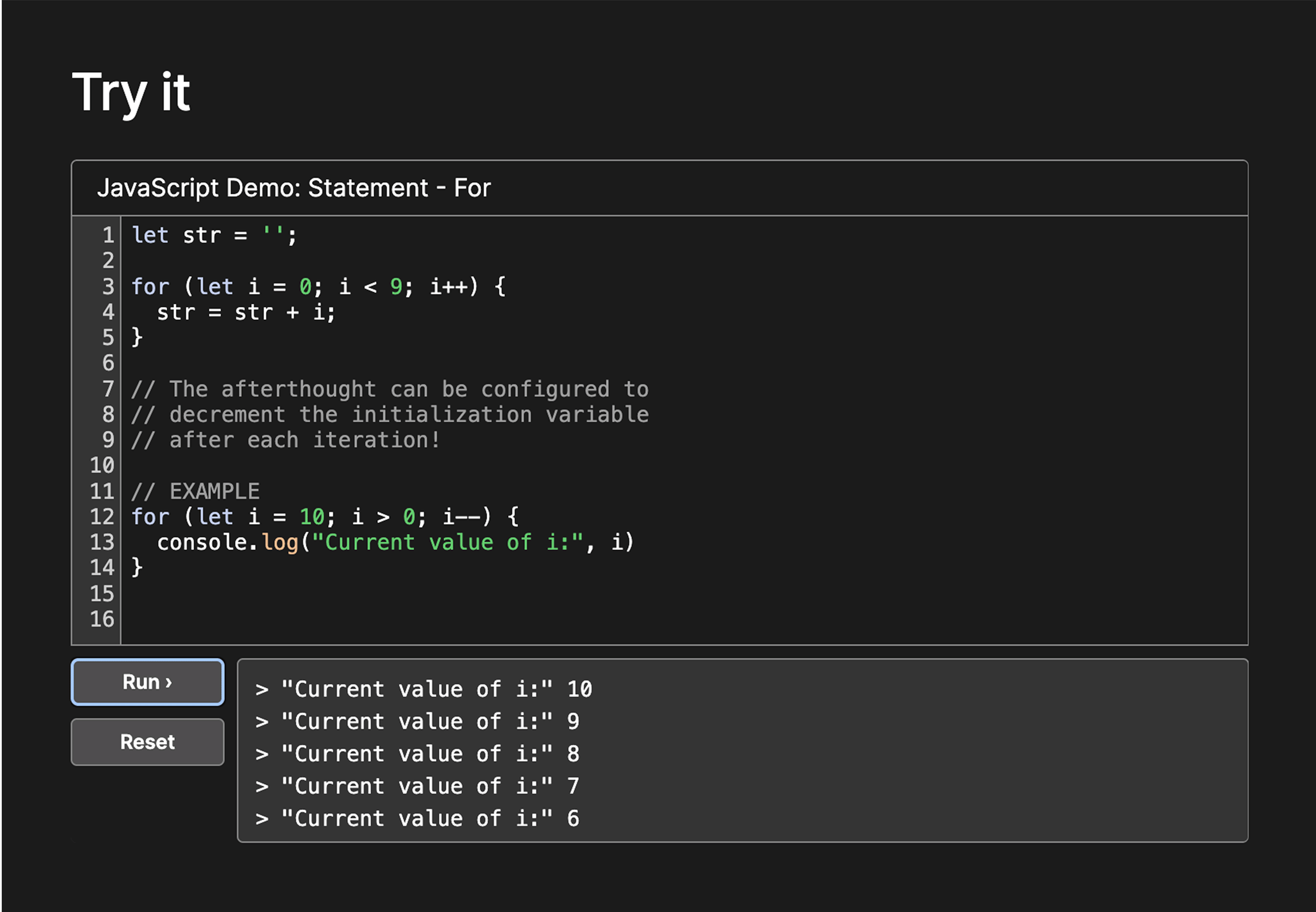
Task: Click console output line showing value 8
Action: (x=417, y=754)
